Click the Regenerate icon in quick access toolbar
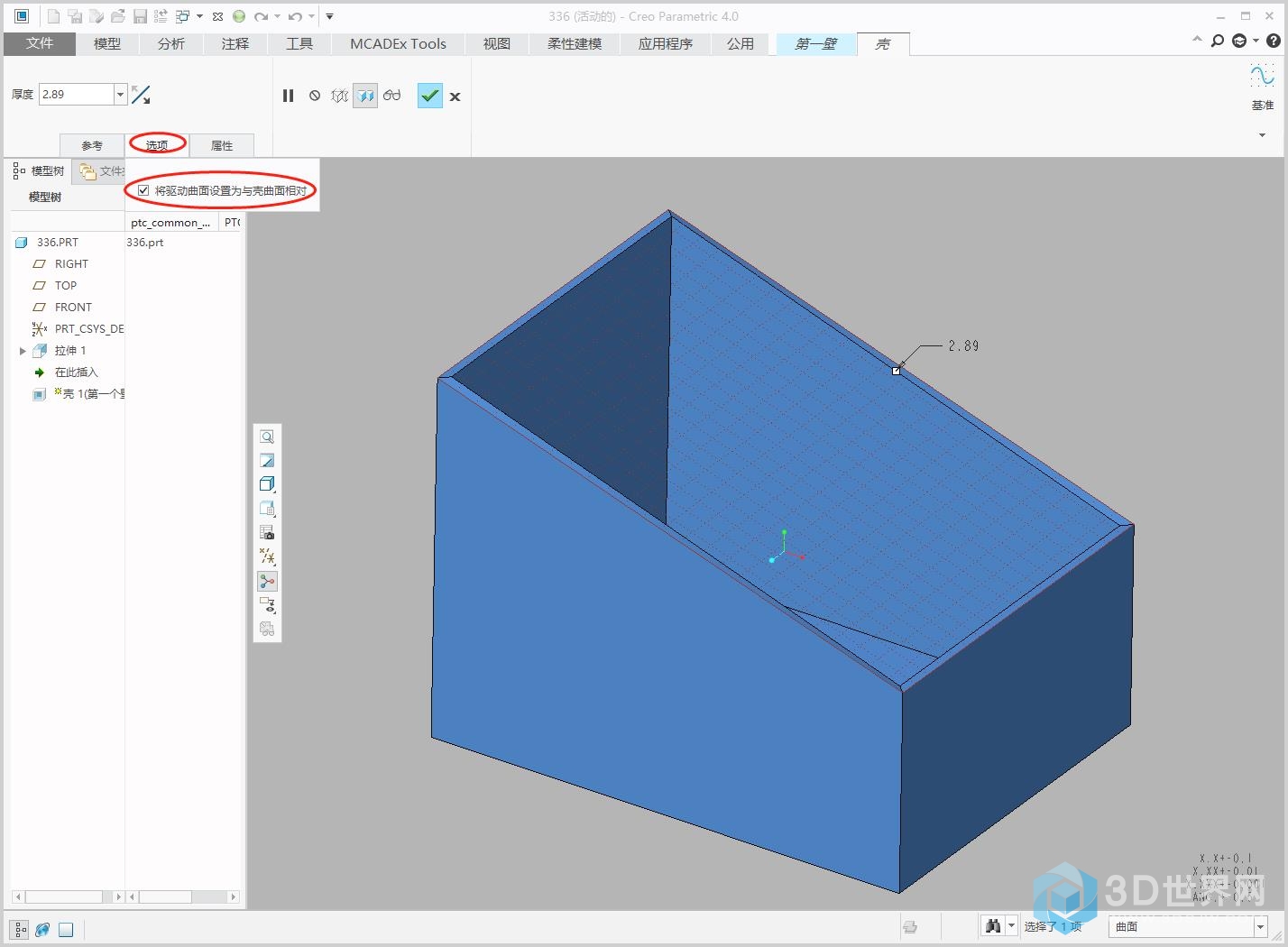The height and width of the screenshot is (947, 1288). 161,16
